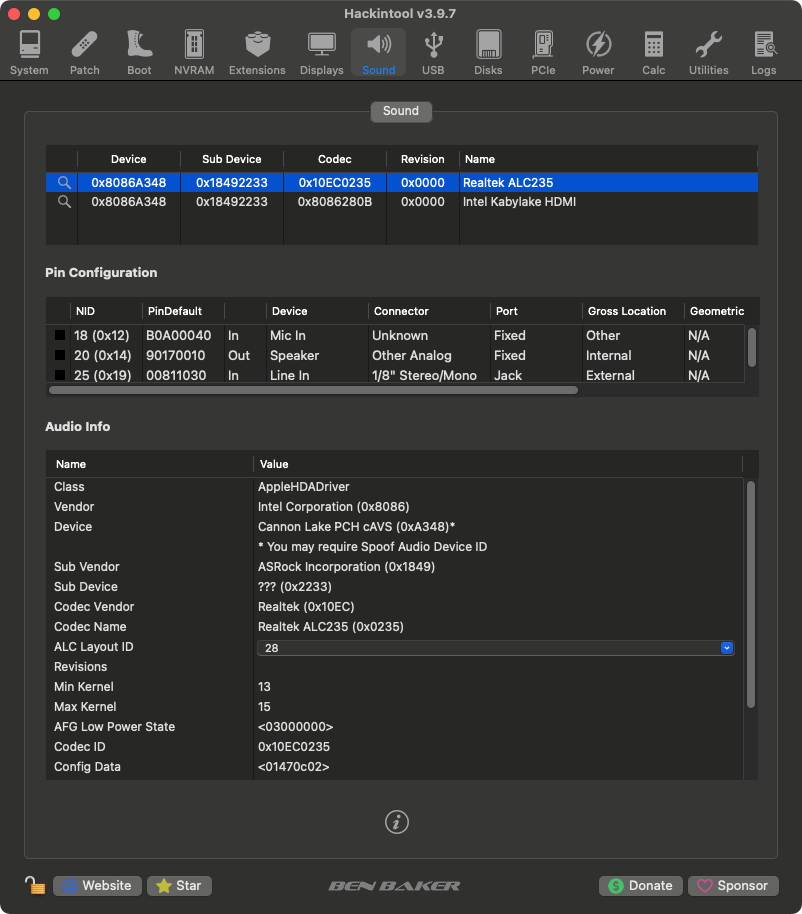This screenshot has height=914, width=802.
Task: Open the Logs toolbar tab
Action: [763, 53]
